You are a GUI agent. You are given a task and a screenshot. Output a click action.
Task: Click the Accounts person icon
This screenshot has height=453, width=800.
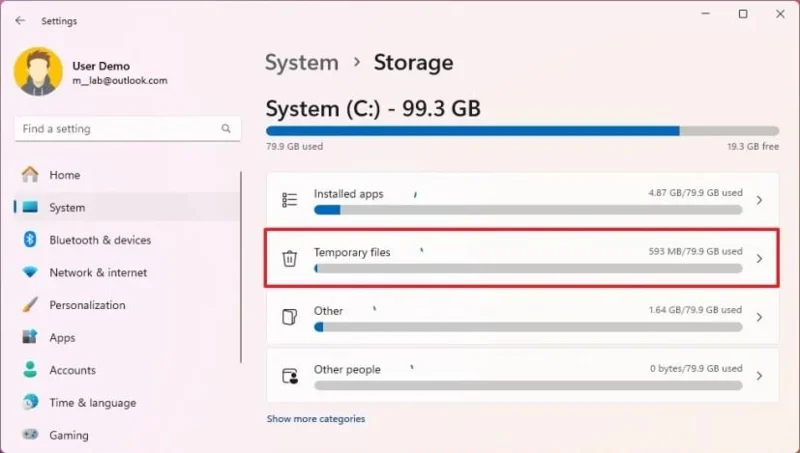tap(30, 369)
